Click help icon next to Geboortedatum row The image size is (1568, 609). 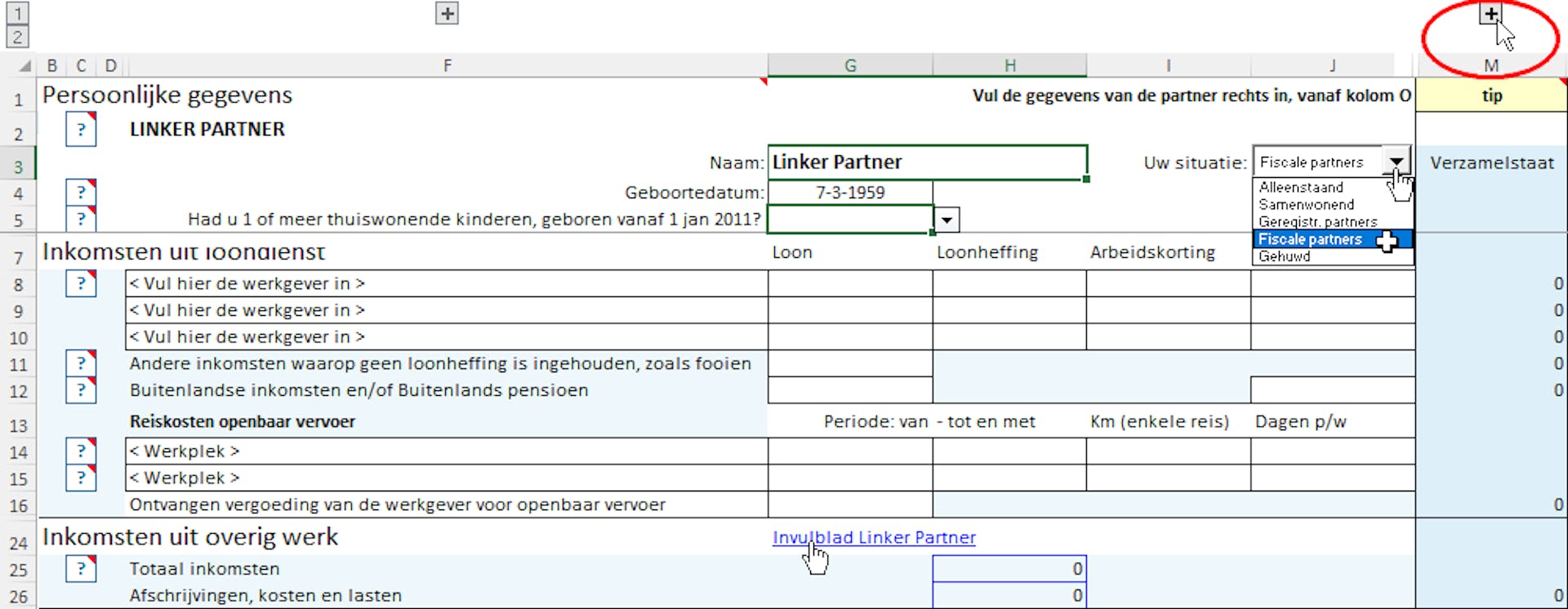(81, 193)
